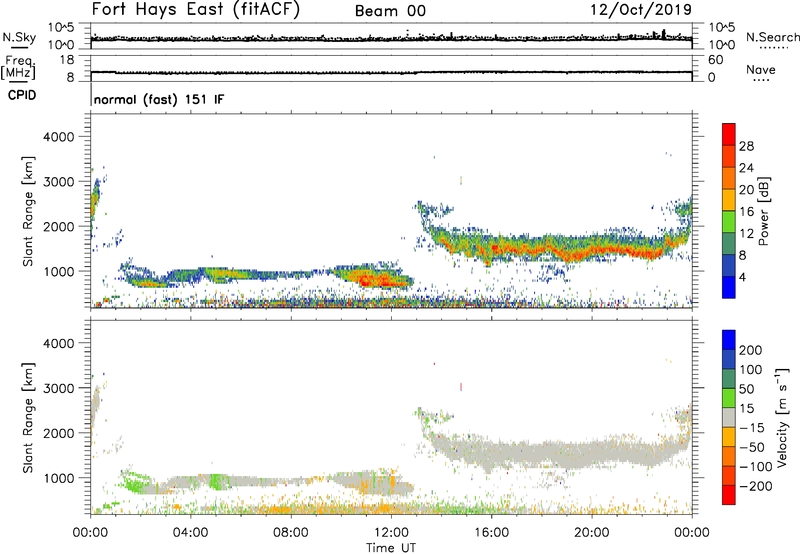
Task: Click the '1000' tick of the velocity panel
Action: pos(59,478)
